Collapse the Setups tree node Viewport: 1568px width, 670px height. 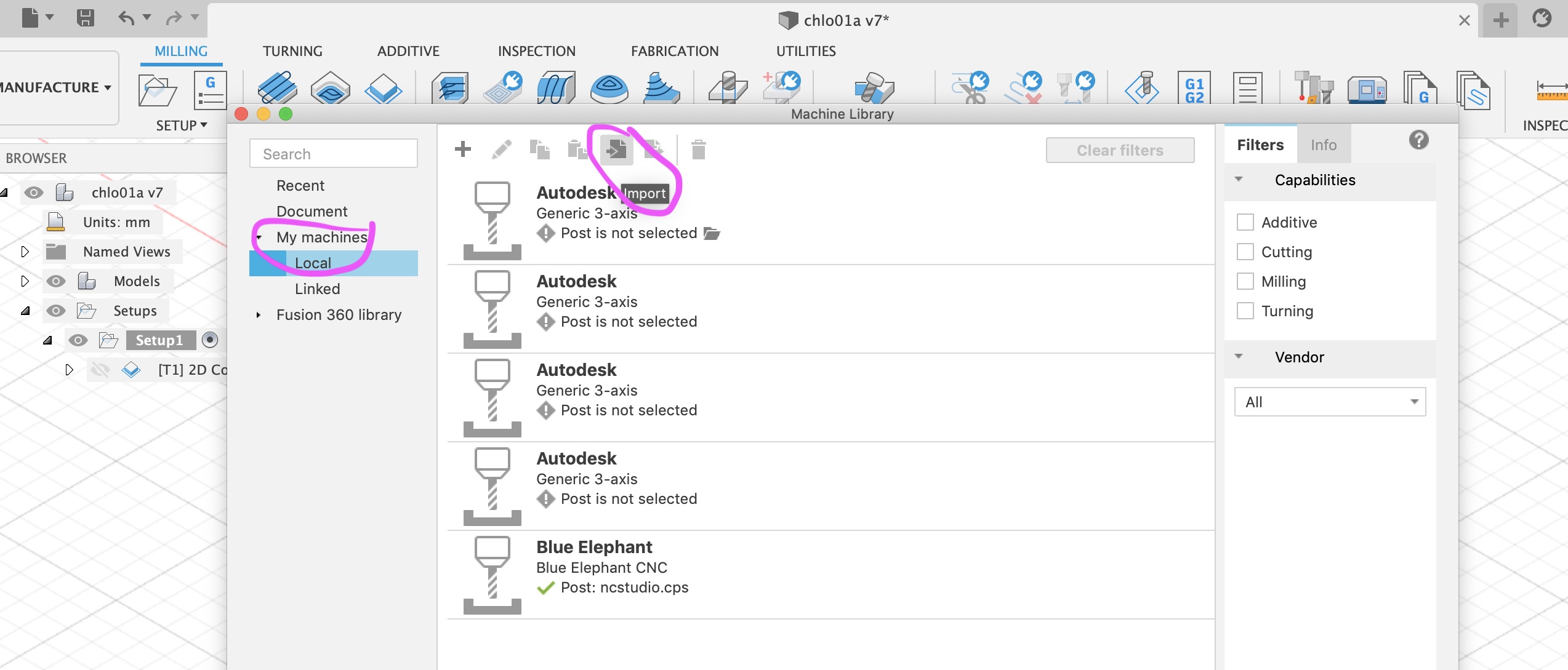click(25, 311)
